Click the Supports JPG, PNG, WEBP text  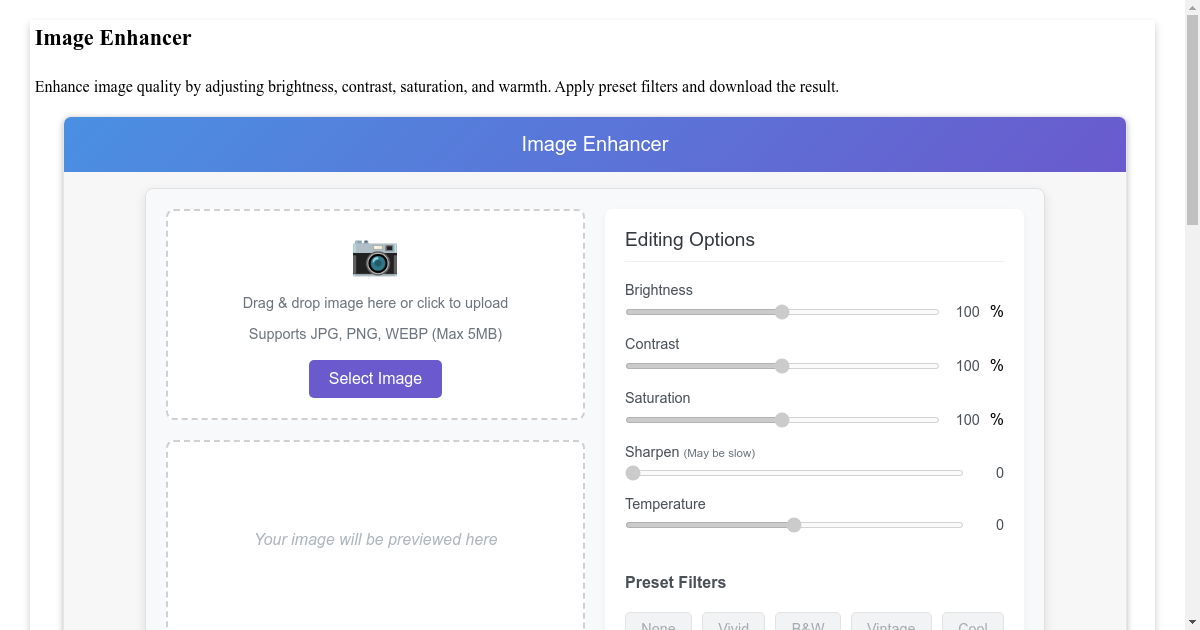(375, 333)
